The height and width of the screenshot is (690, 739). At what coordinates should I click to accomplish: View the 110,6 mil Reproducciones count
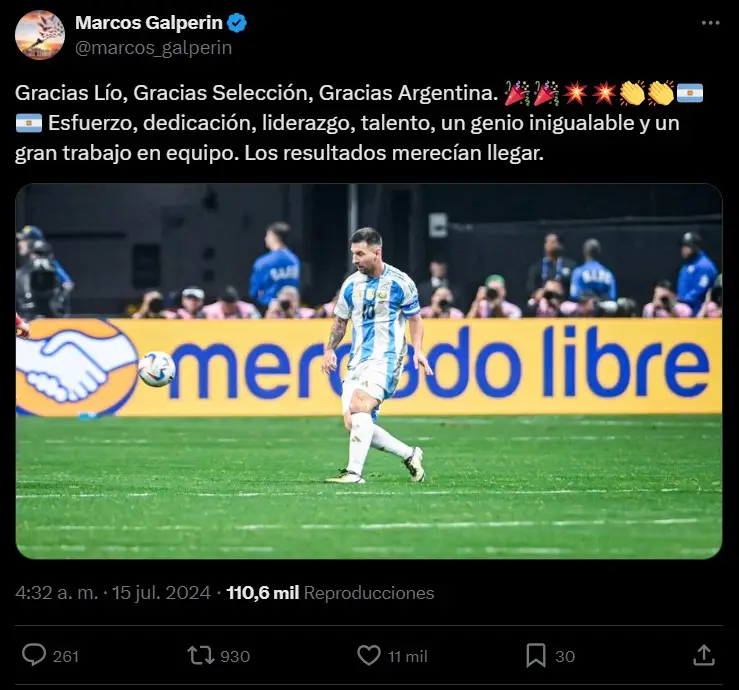pos(330,592)
